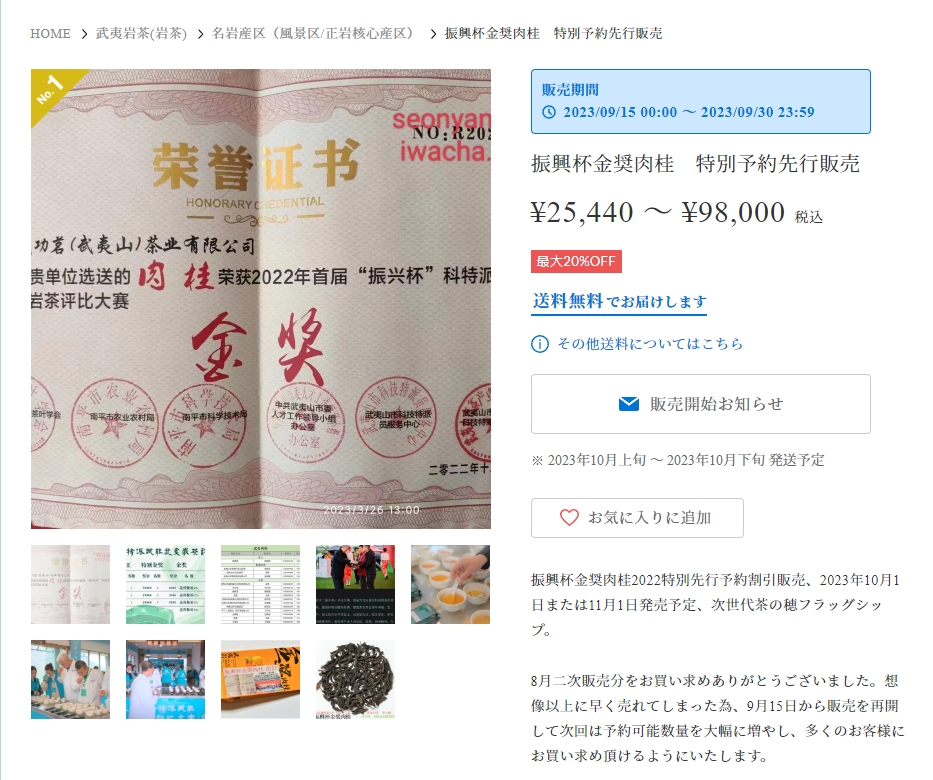Click the お気に入りに追加 button
933x780 pixels.
(637, 518)
